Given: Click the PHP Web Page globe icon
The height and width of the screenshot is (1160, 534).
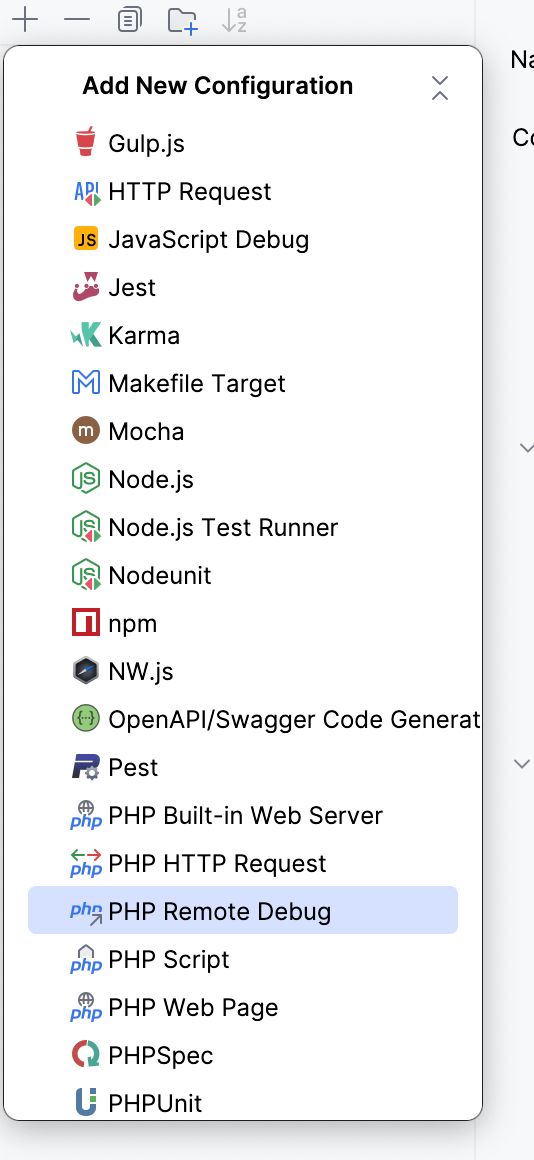Looking at the screenshot, I should tap(86, 1007).
